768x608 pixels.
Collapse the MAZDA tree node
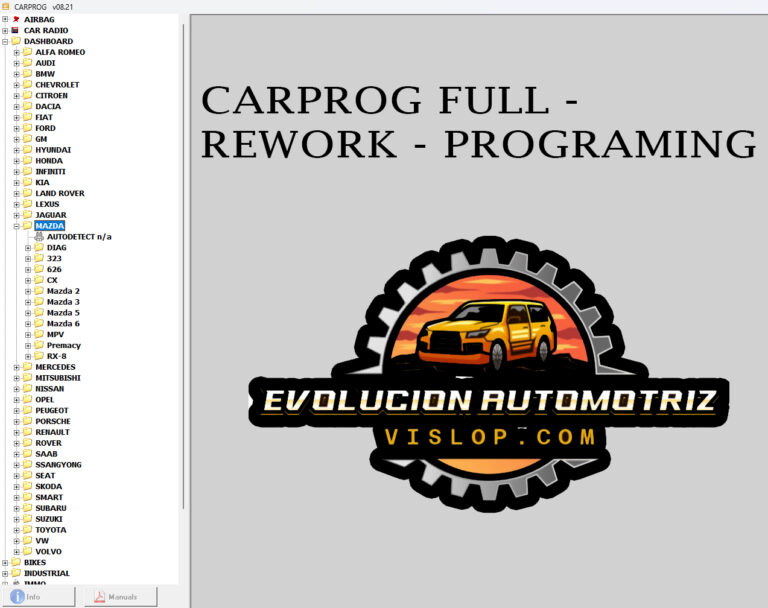pos(16,226)
